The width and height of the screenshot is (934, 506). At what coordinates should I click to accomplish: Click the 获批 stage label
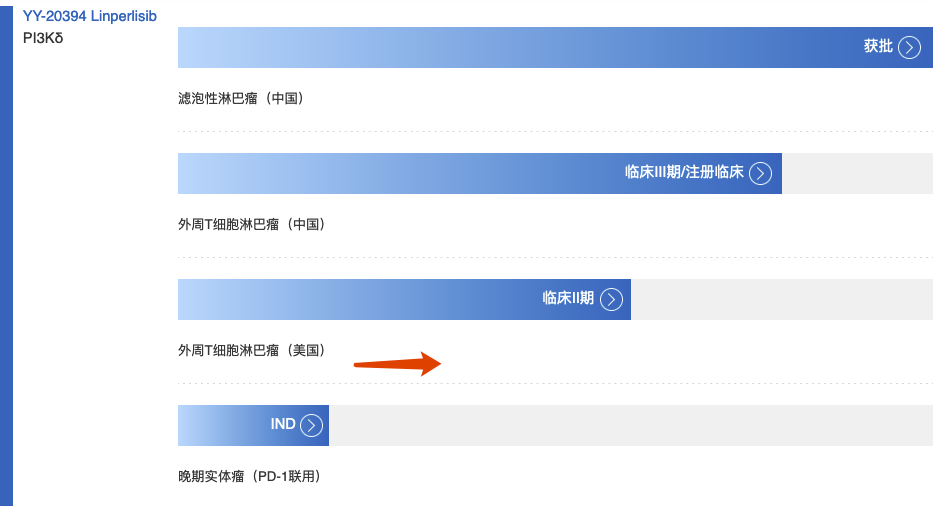(877, 46)
